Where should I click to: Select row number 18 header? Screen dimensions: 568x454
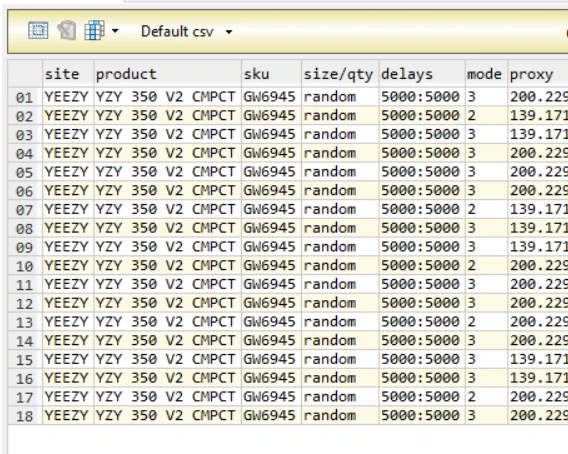[25, 416]
